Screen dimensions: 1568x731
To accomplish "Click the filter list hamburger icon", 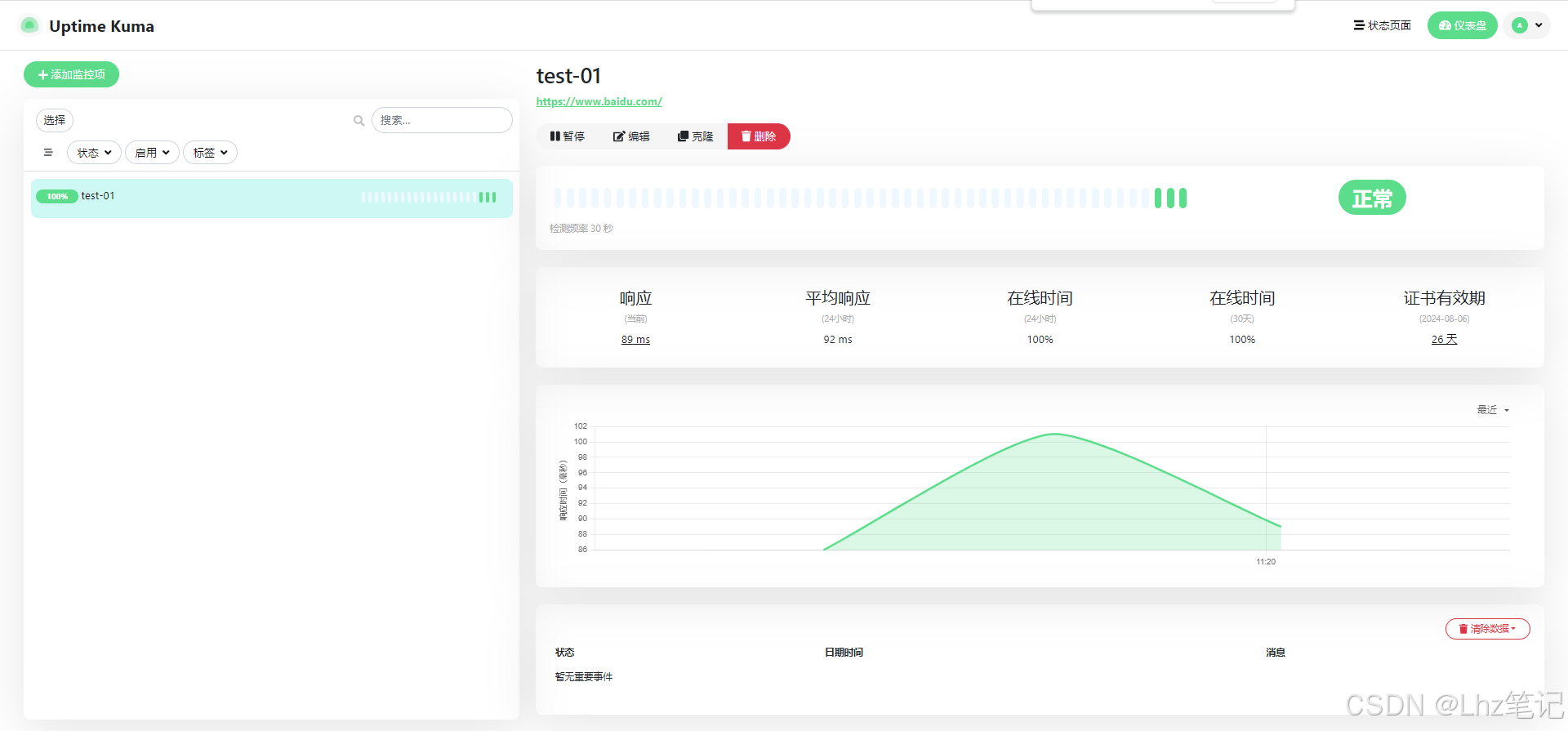I will tap(48, 153).
